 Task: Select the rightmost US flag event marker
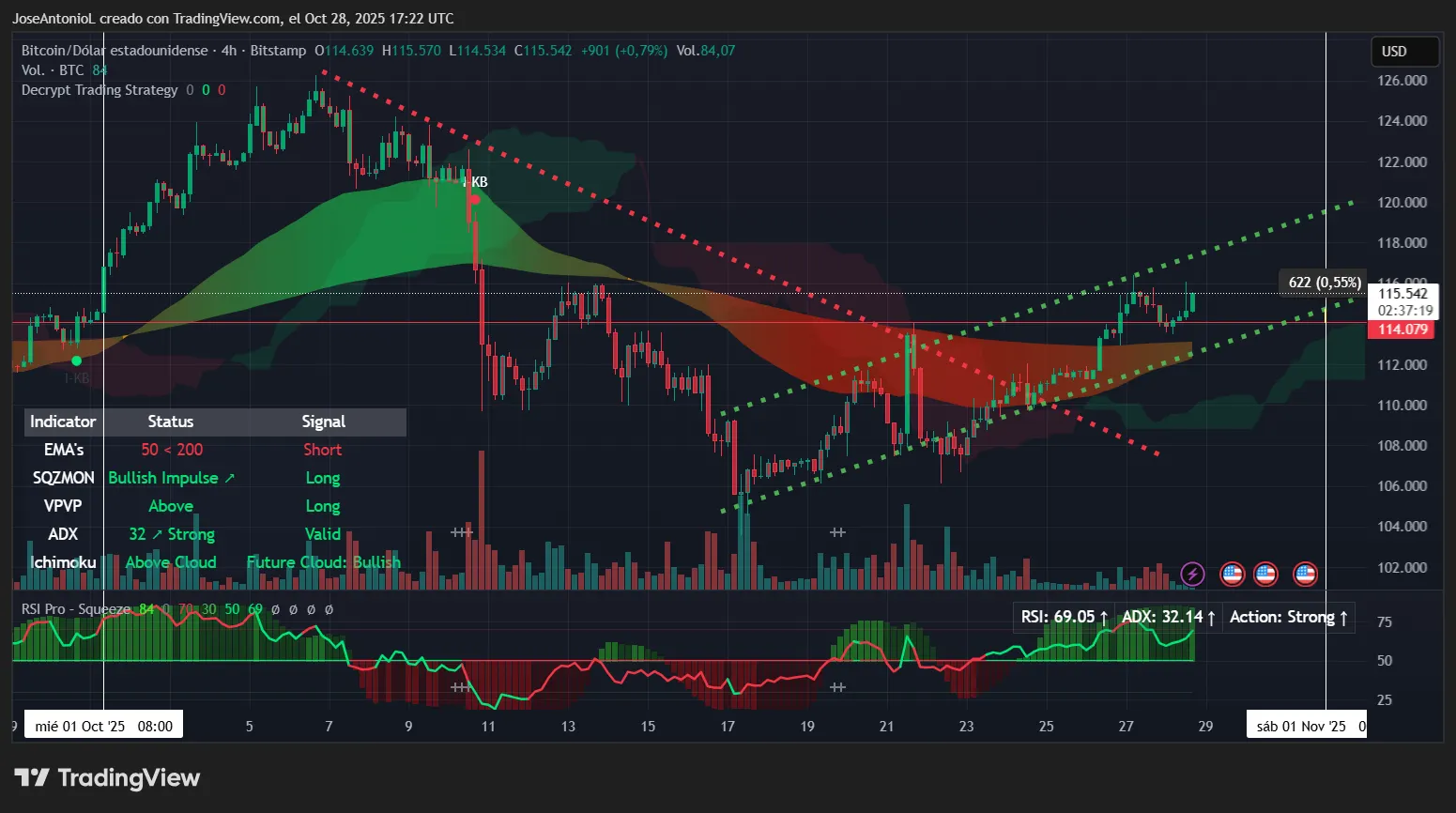tap(1305, 574)
